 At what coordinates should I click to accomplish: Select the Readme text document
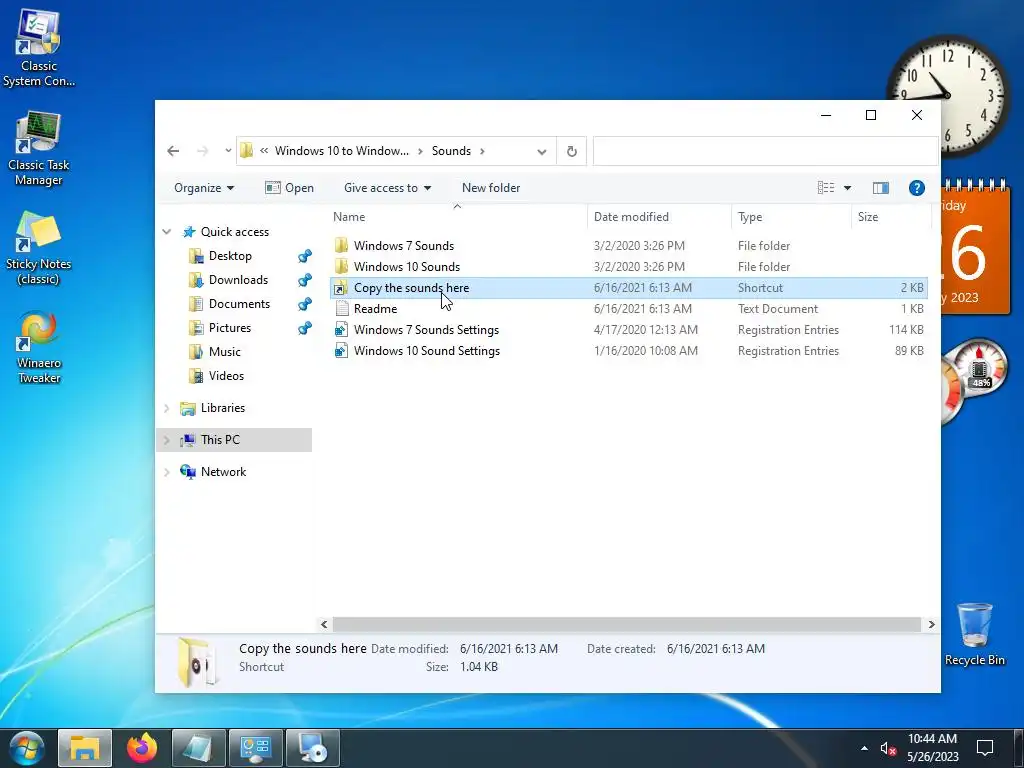click(x=629, y=308)
